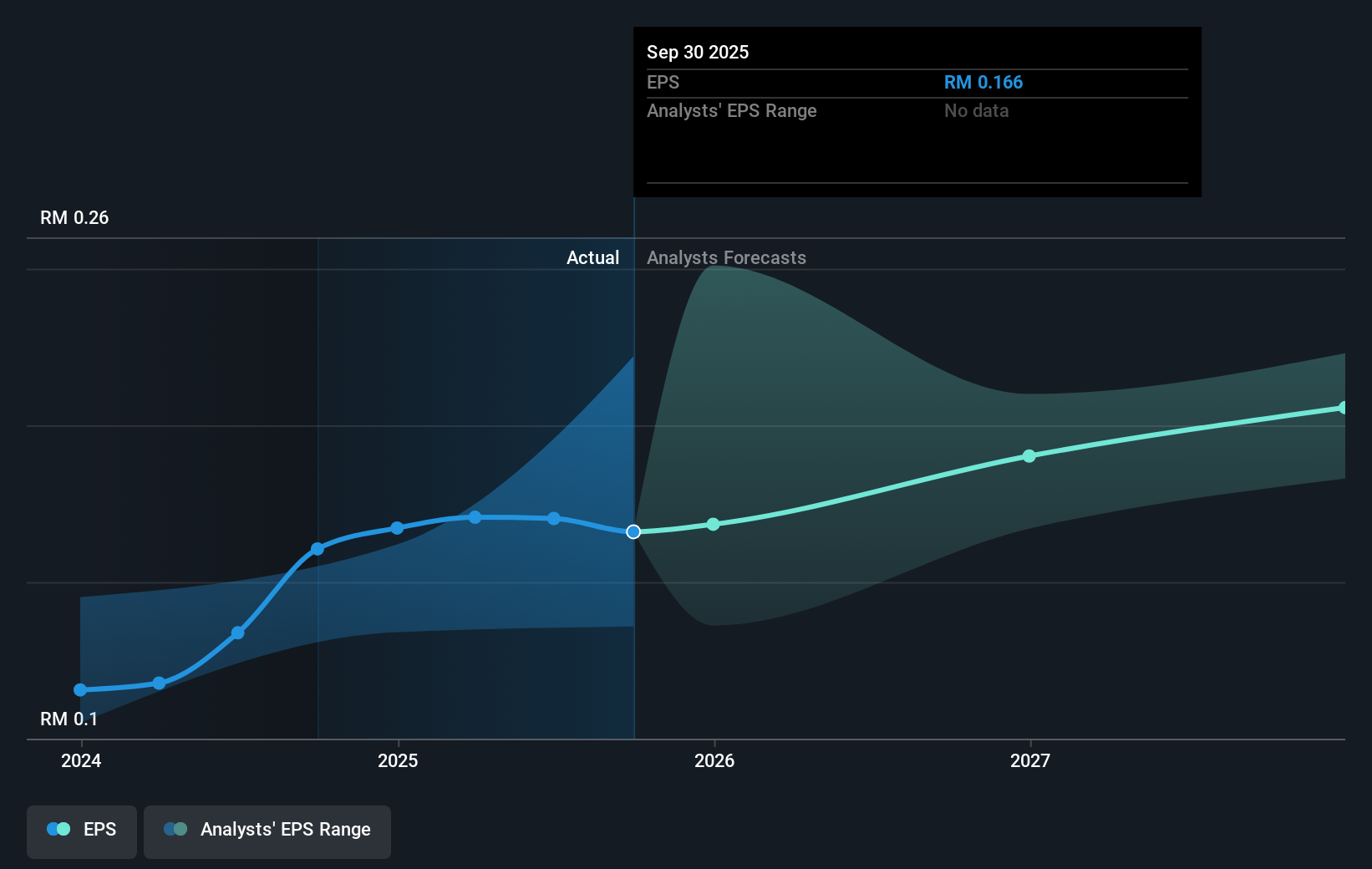Select the highlighted white data point marker
Image resolution: width=1372 pixels, height=869 pixels.
point(633,531)
